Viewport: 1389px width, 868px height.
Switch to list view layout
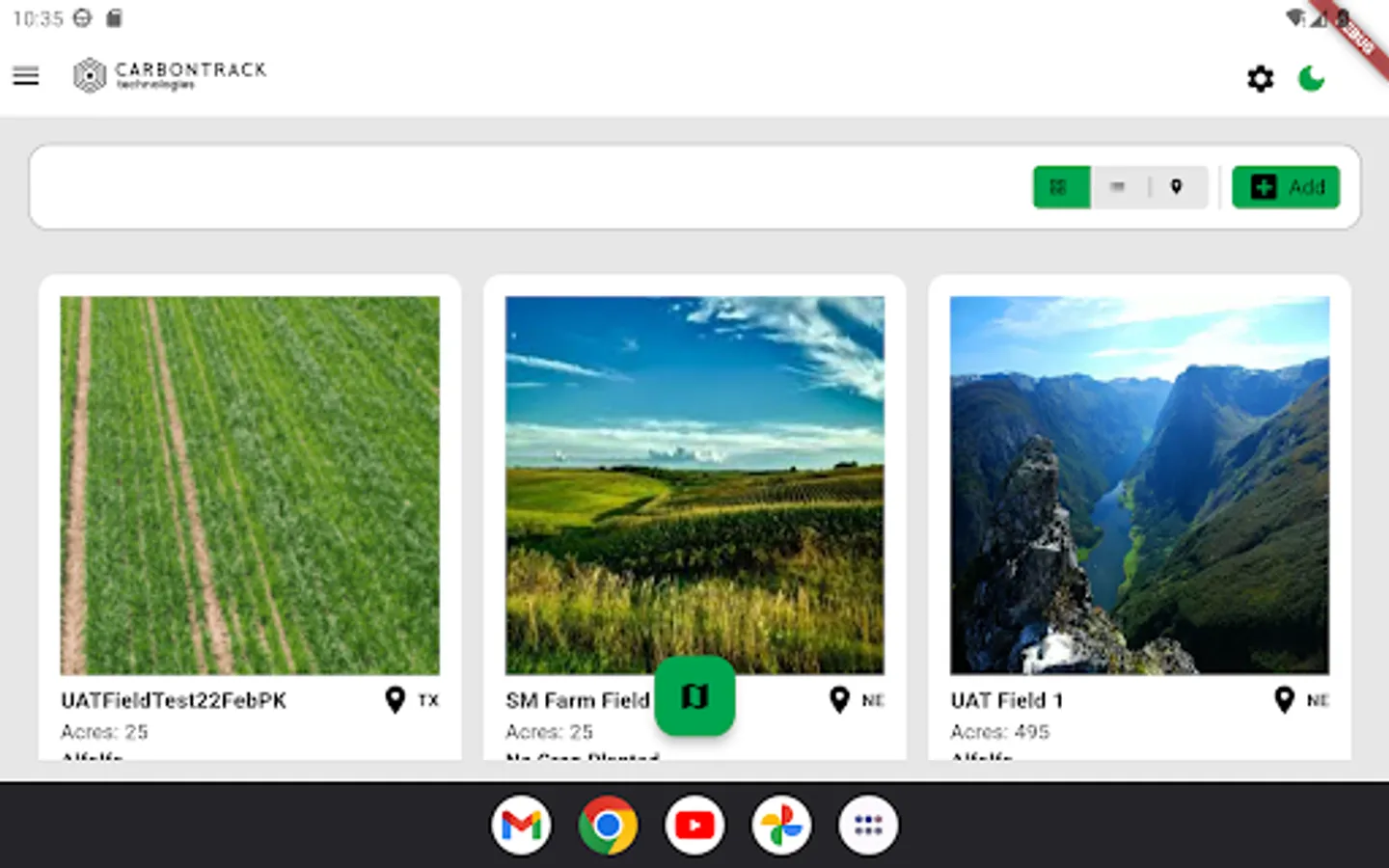tap(1118, 187)
